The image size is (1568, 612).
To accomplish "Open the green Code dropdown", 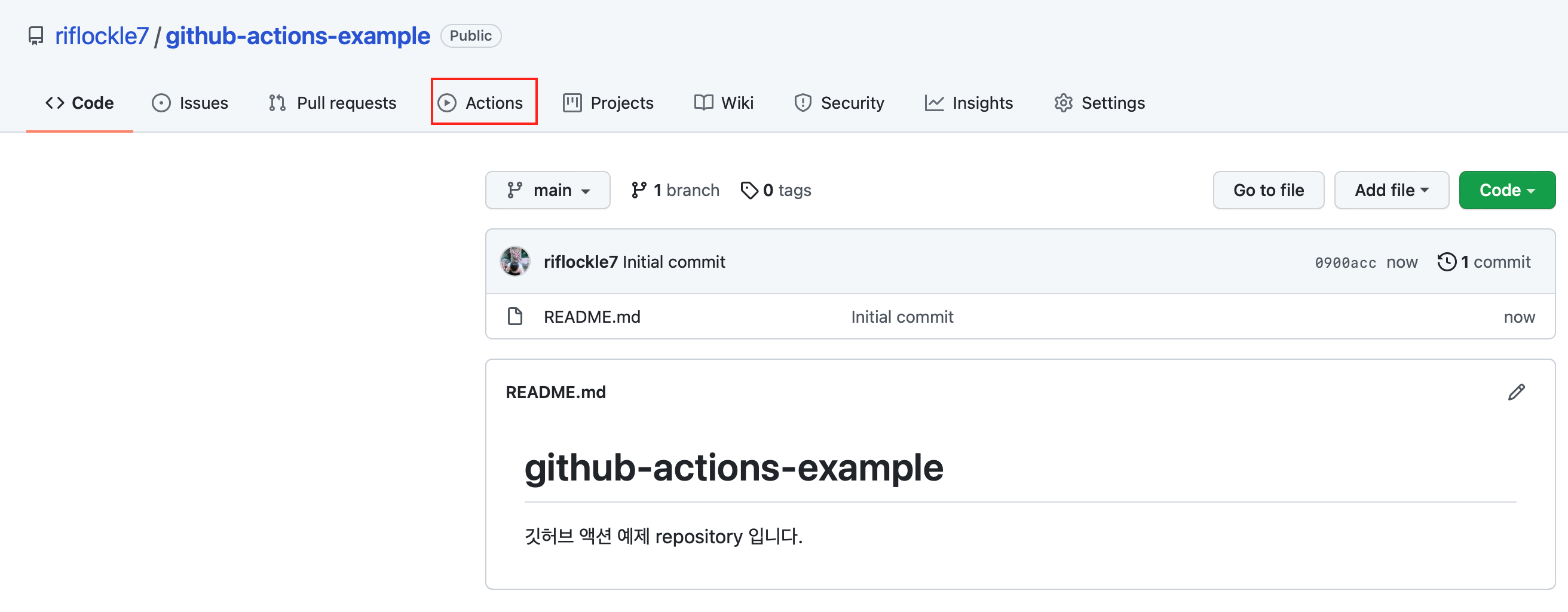I will 1507,190.
